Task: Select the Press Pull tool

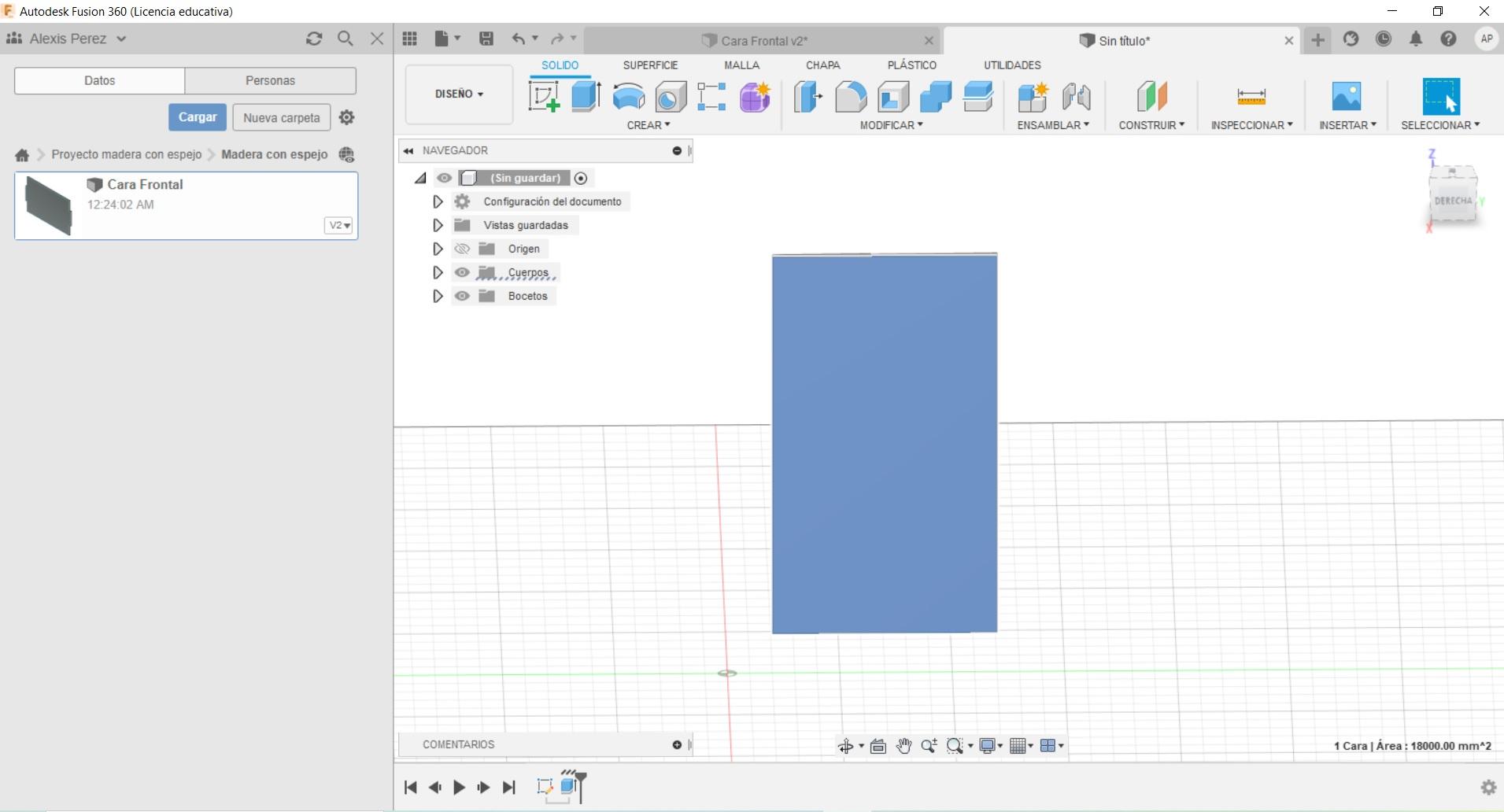Action: (x=807, y=97)
